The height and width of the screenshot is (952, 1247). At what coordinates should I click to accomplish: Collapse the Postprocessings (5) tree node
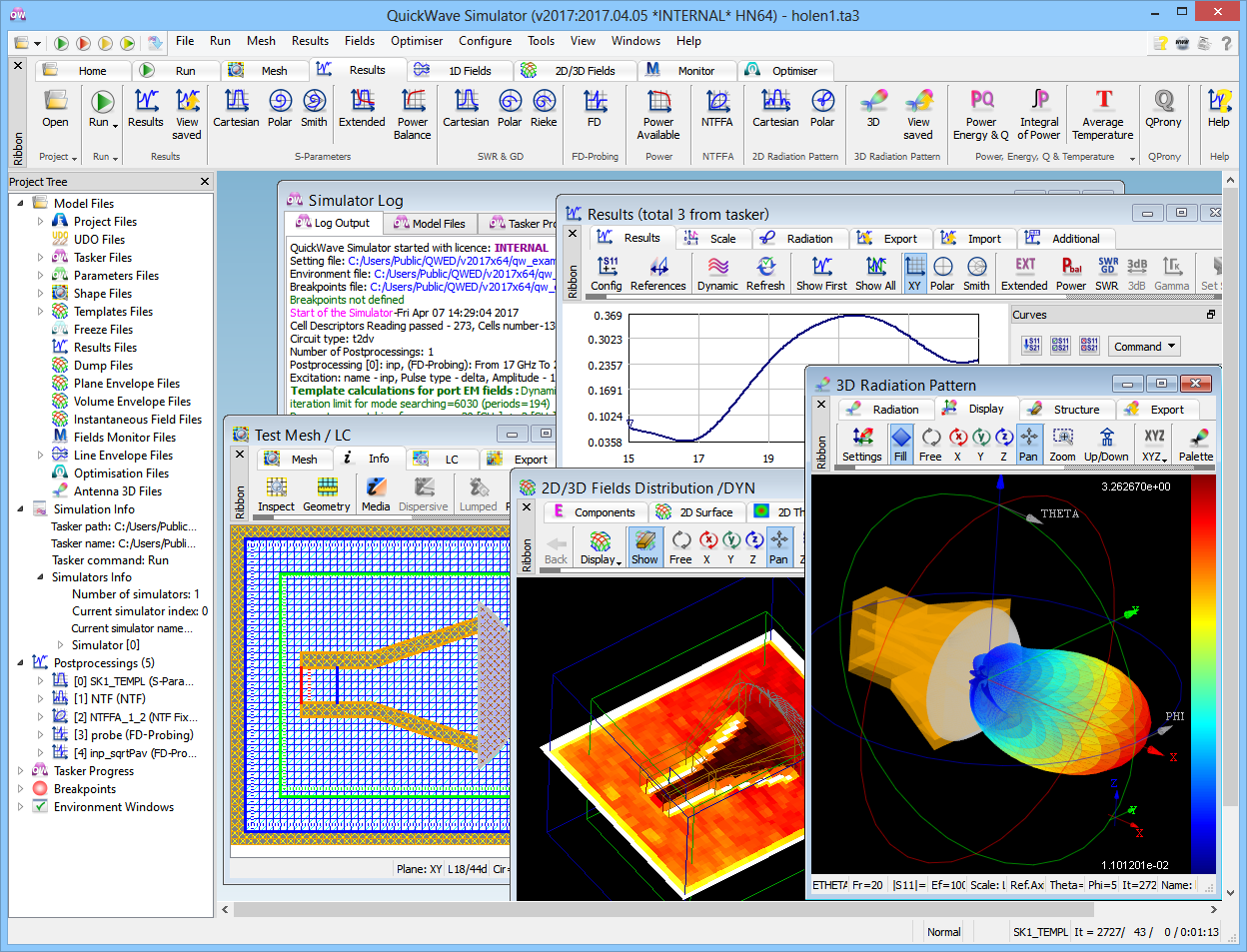pyautogui.click(x=21, y=663)
